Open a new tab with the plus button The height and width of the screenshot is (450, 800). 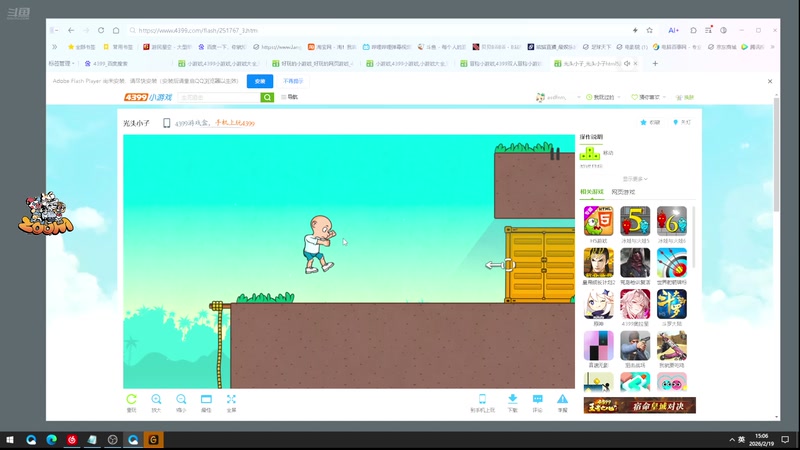655,64
